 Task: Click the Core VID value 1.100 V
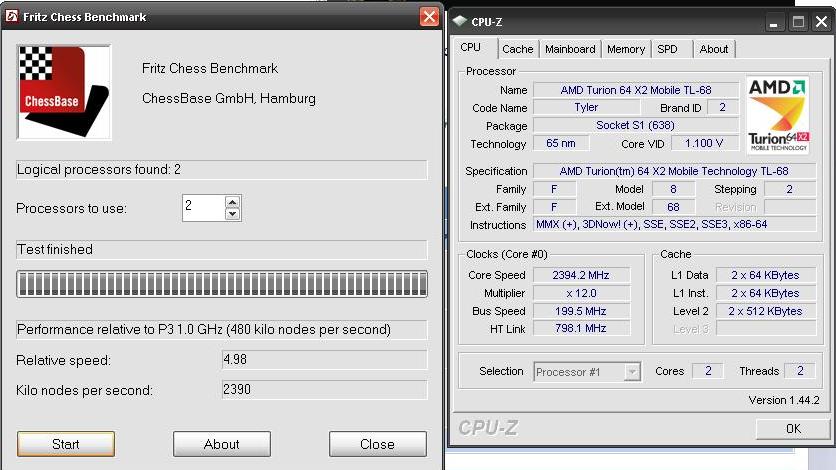(704, 143)
